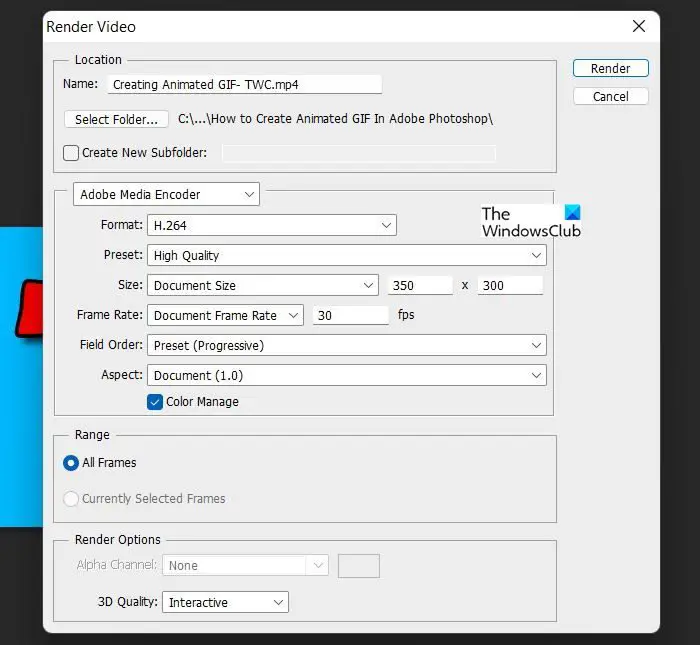
Task: Open the 3D Quality Interactive dropdown
Action: [225, 602]
